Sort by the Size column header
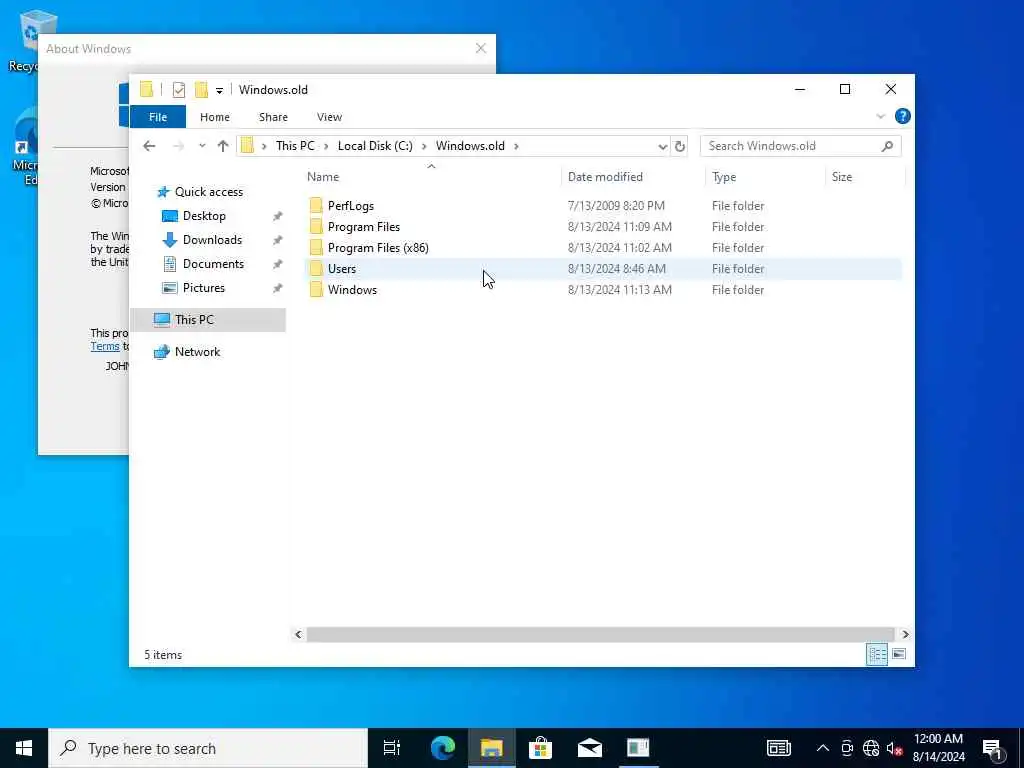Viewport: 1024px width, 768px height. [842, 177]
